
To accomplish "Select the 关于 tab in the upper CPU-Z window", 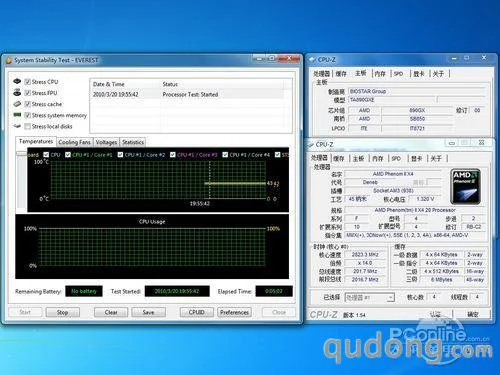I will click(438, 74).
